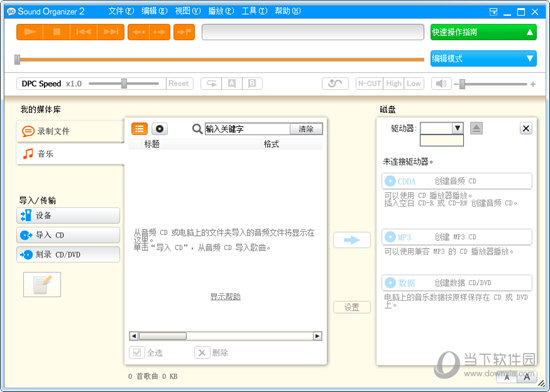This screenshot has height=392, width=550.
Task: Click the playback position slider handle
Action: point(17,60)
